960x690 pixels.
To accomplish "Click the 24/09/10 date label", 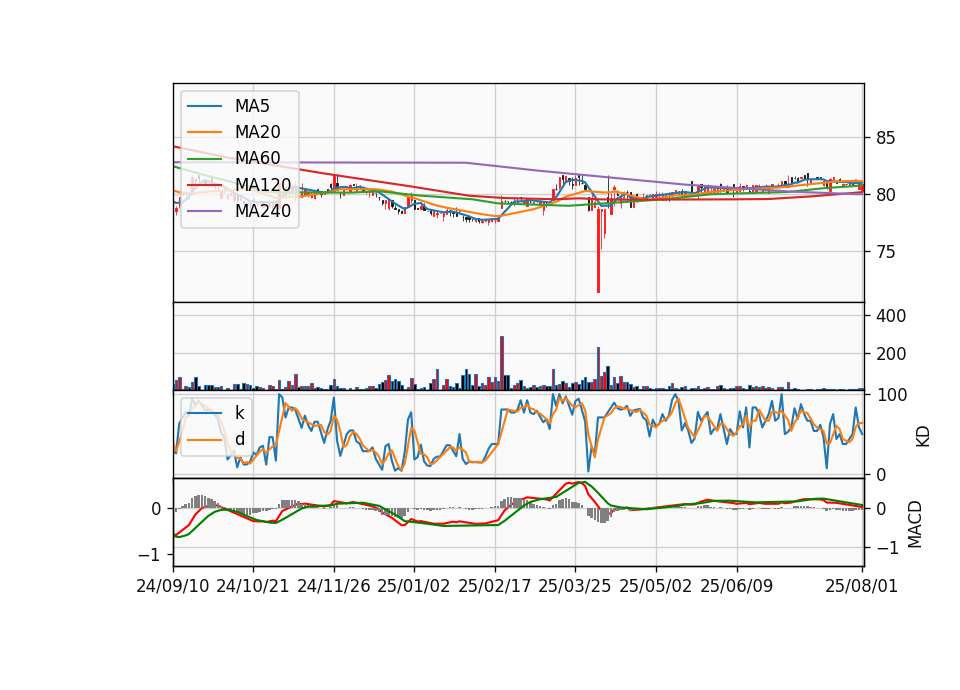I will (173, 586).
